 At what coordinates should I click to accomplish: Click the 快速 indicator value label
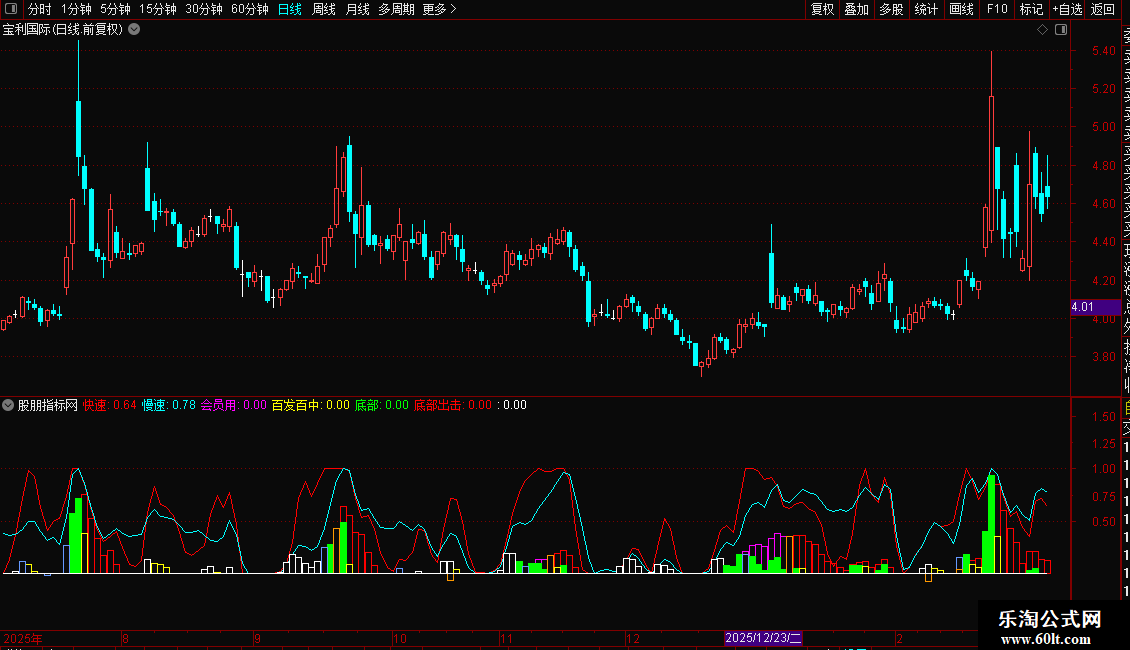click(110, 405)
